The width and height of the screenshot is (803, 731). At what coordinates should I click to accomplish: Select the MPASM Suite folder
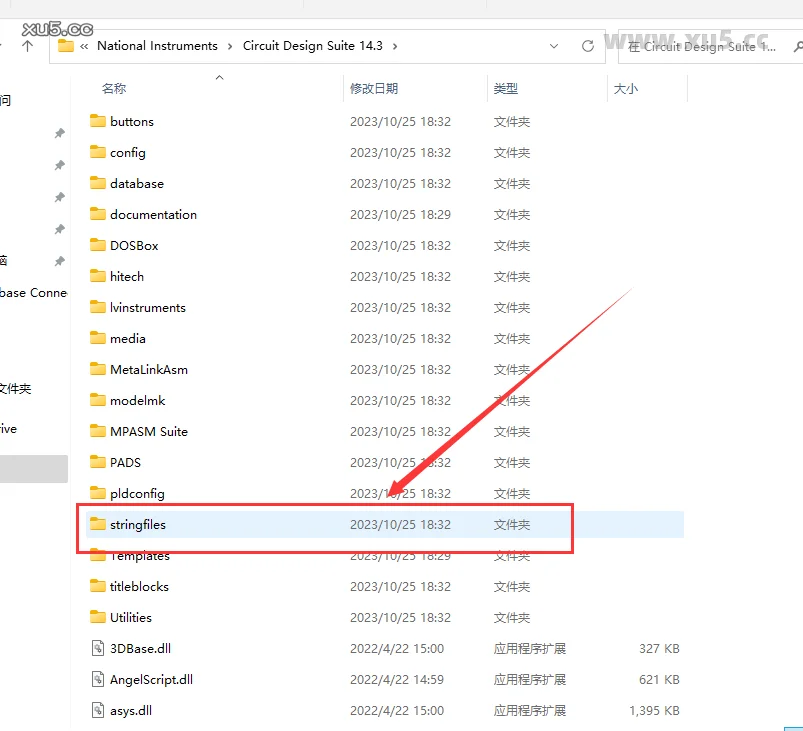click(x=149, y=431)
